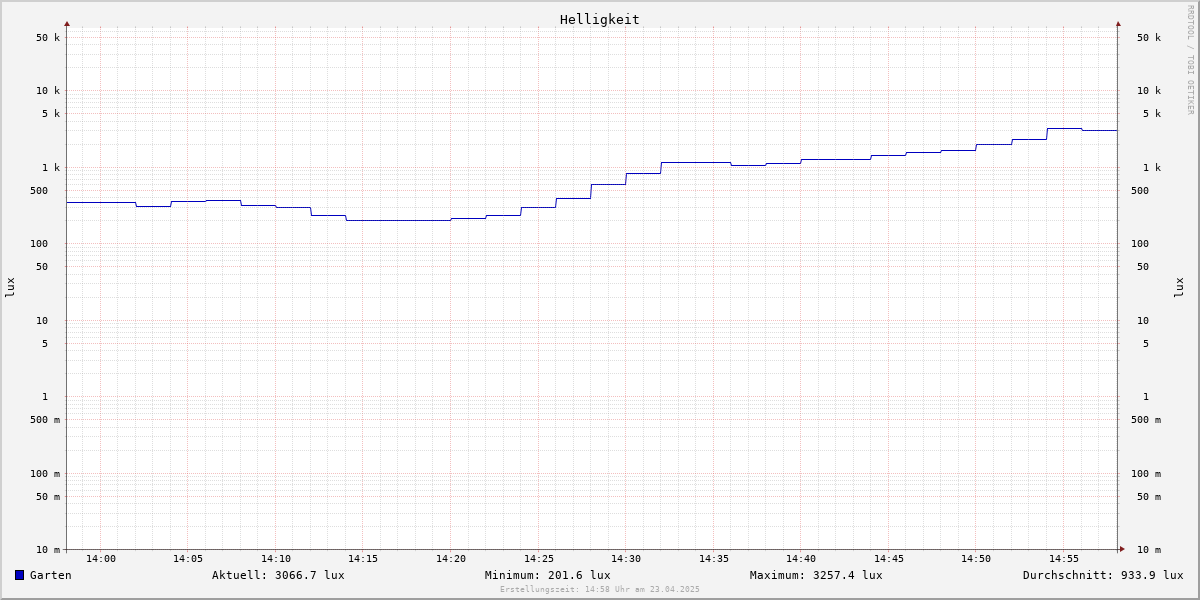This screenshot has height=600, width=1200.
Task: Select the "100" label on left axis
Action: coord(39,244)
